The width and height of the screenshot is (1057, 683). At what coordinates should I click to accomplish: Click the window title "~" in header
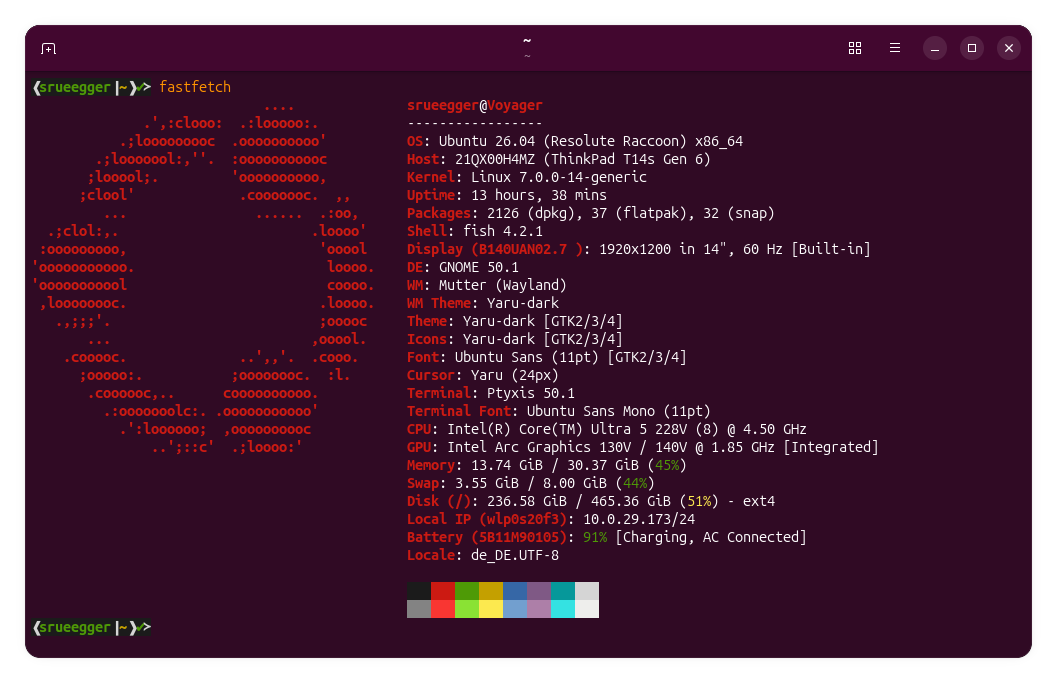(x=527, y=41)
